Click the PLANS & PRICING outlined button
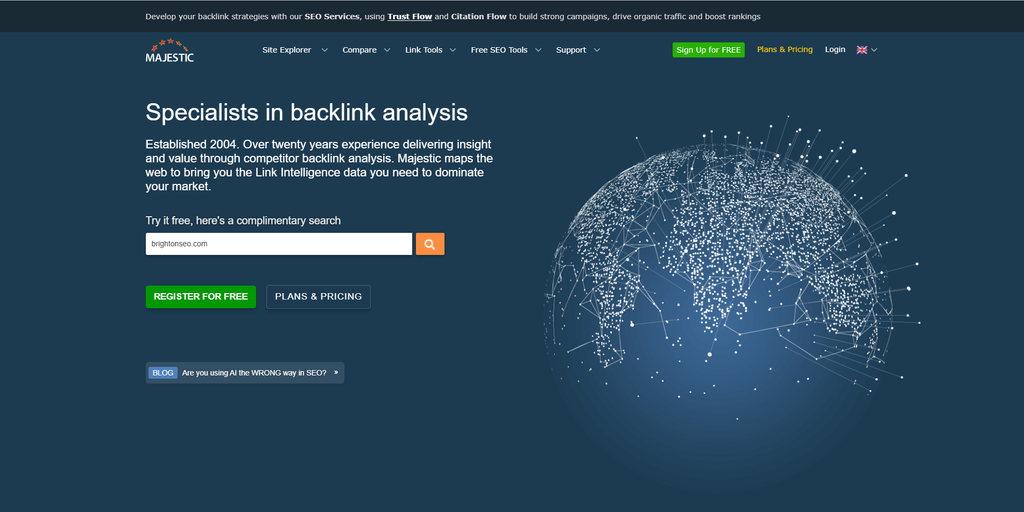This screenshot has width=1024, height=512. (x=318, y=296)
